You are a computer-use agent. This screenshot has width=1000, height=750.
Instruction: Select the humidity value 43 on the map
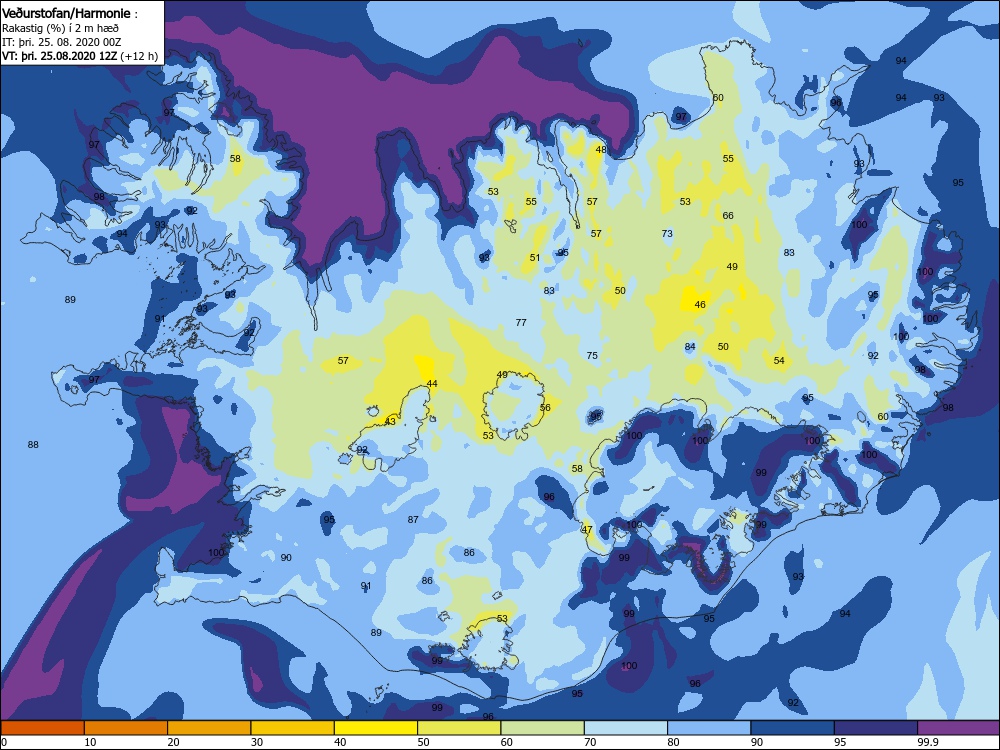point(390,422)
